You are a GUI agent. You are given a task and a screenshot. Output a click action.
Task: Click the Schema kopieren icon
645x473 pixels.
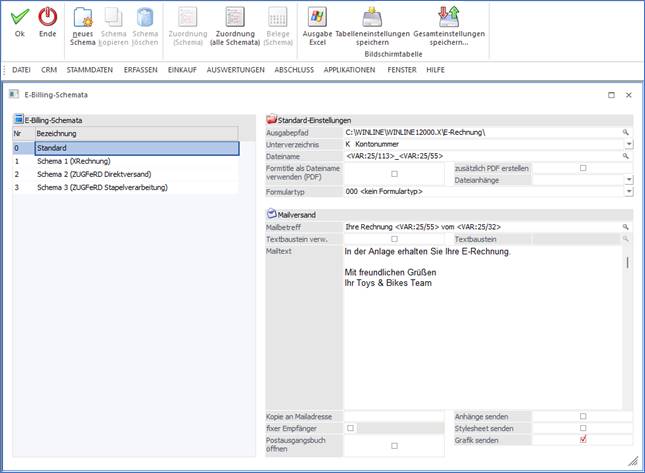pyautogui.click(x=114, y=17)
